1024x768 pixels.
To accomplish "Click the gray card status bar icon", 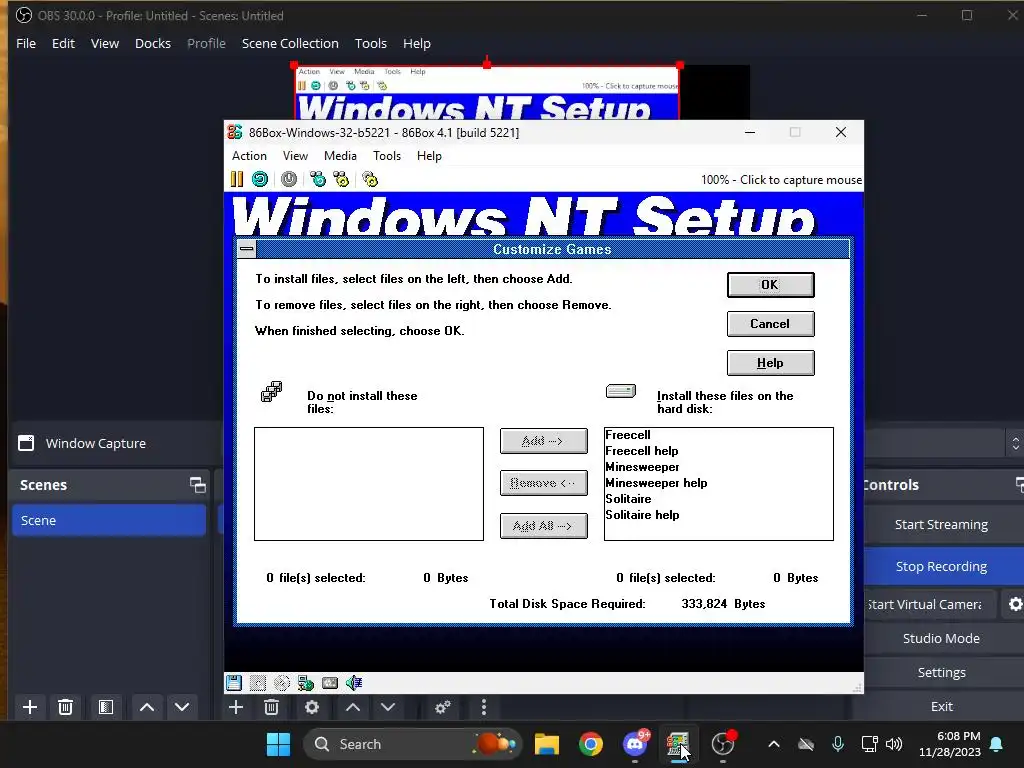I will coord(330,683).
